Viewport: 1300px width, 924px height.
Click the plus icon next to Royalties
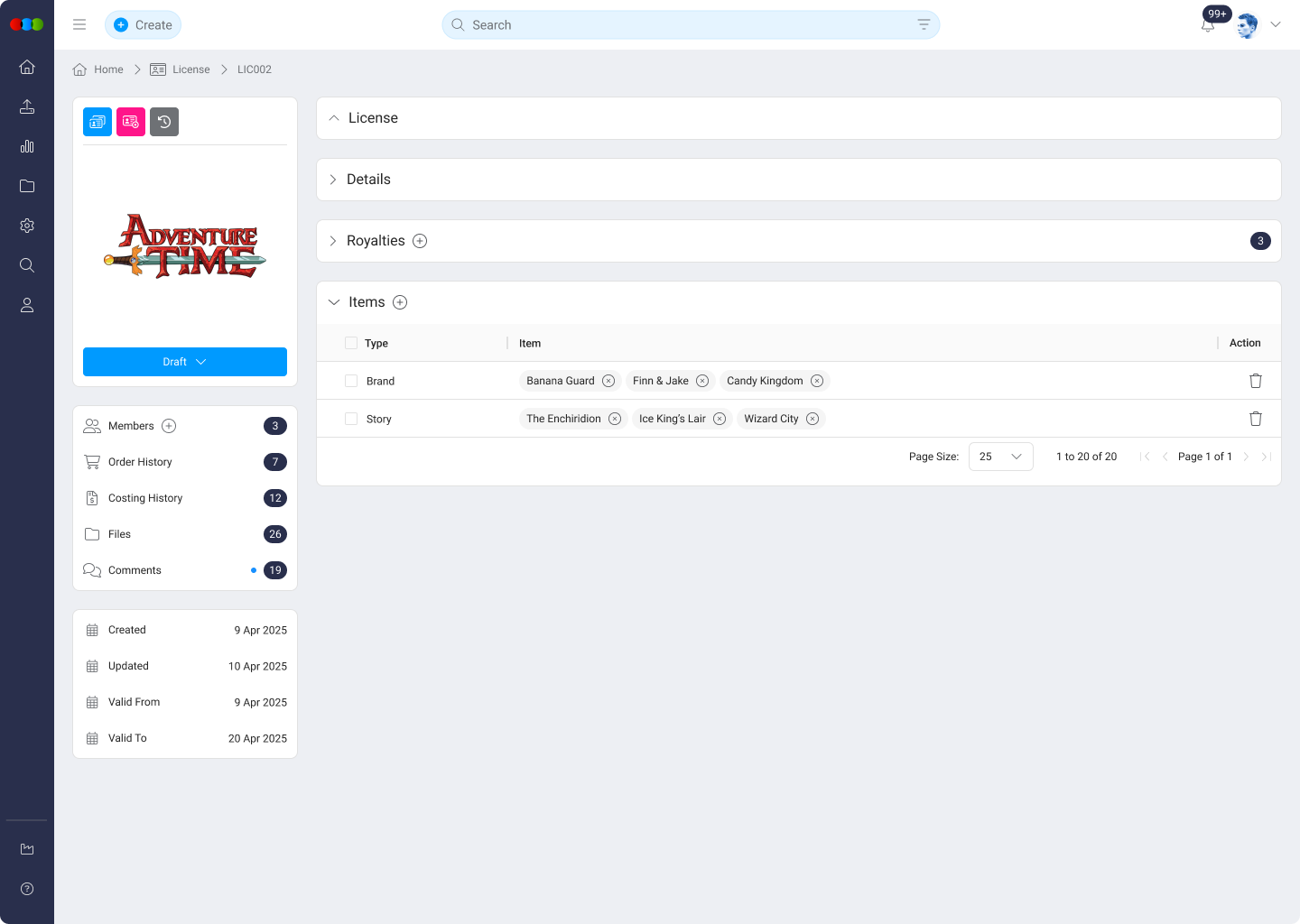(x=420, y=241)
